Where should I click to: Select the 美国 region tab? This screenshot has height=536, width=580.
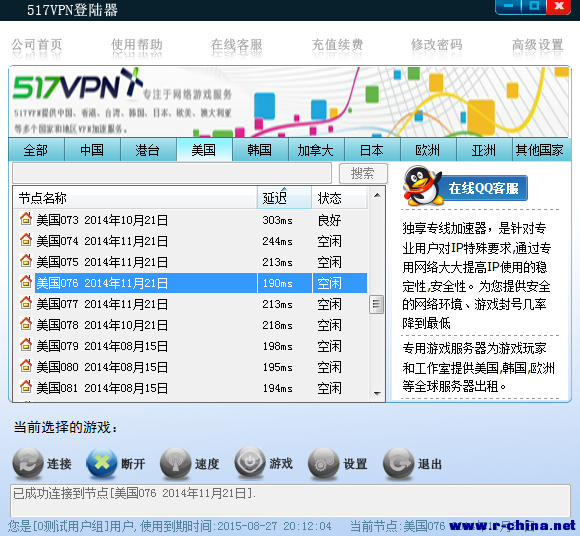[x=204, y=150]
